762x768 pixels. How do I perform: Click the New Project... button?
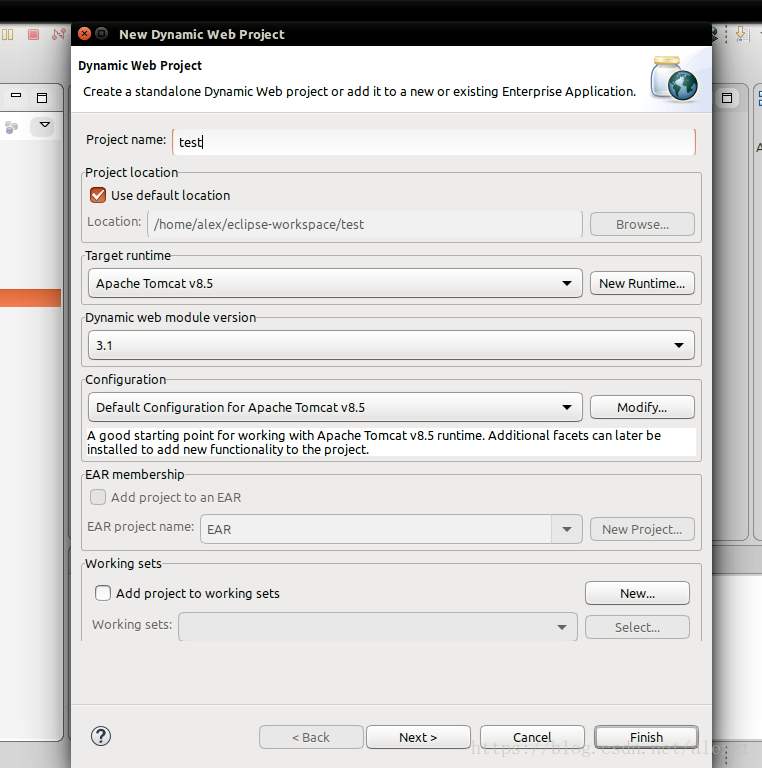[x=642, y=529]
